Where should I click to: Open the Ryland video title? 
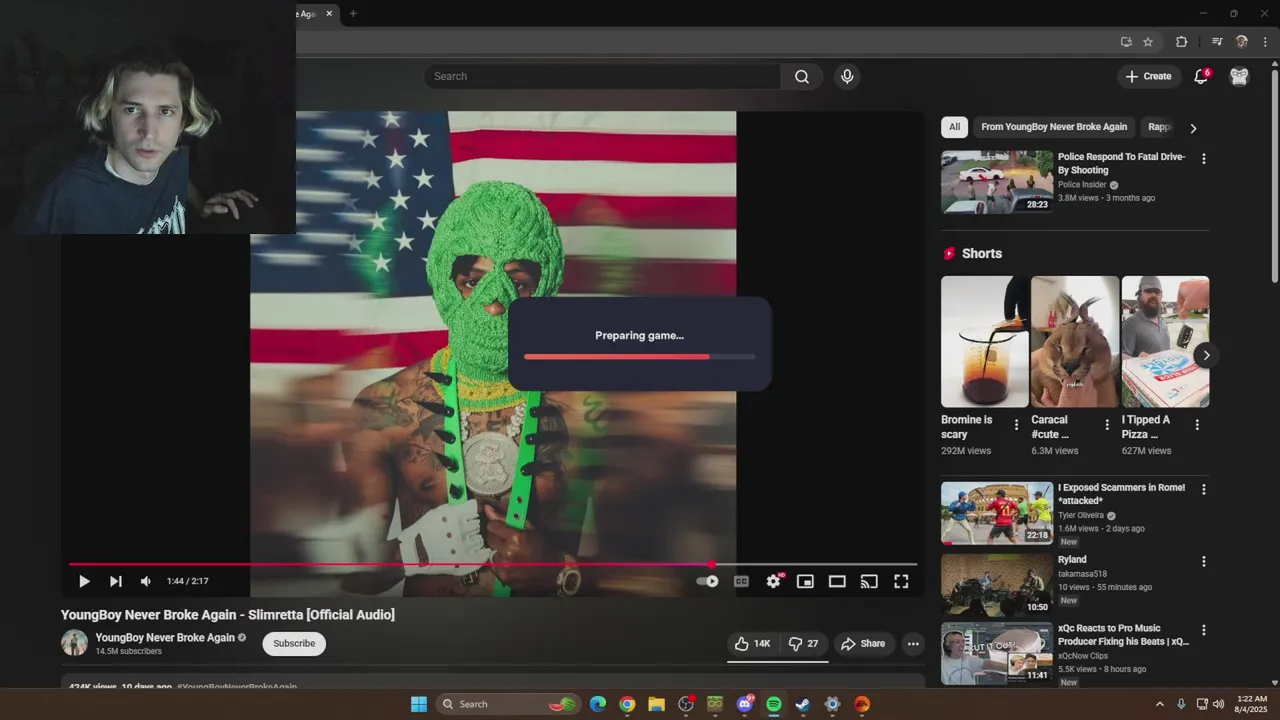1072,560
